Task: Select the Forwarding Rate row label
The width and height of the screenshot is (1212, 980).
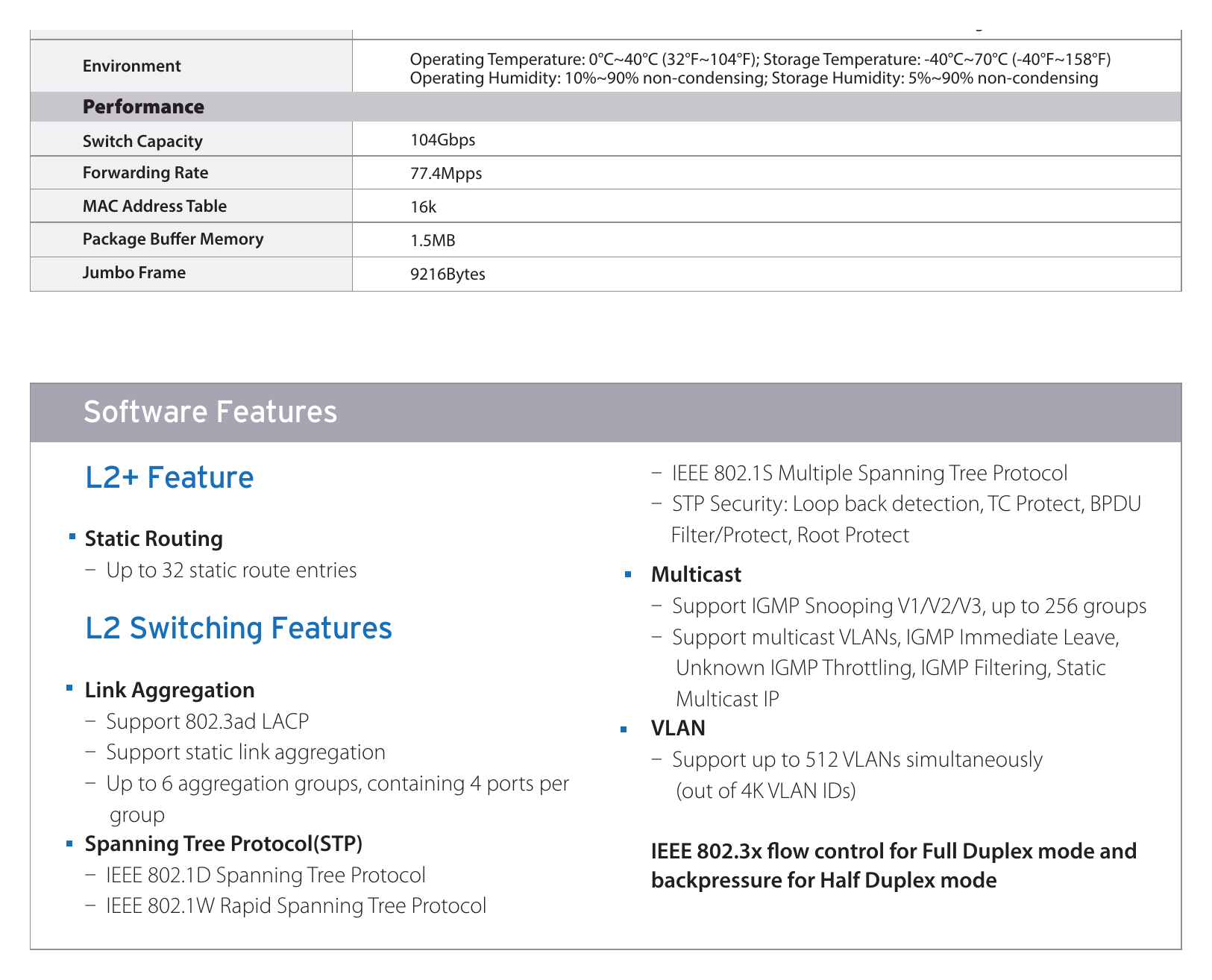Action: point(145,172)
